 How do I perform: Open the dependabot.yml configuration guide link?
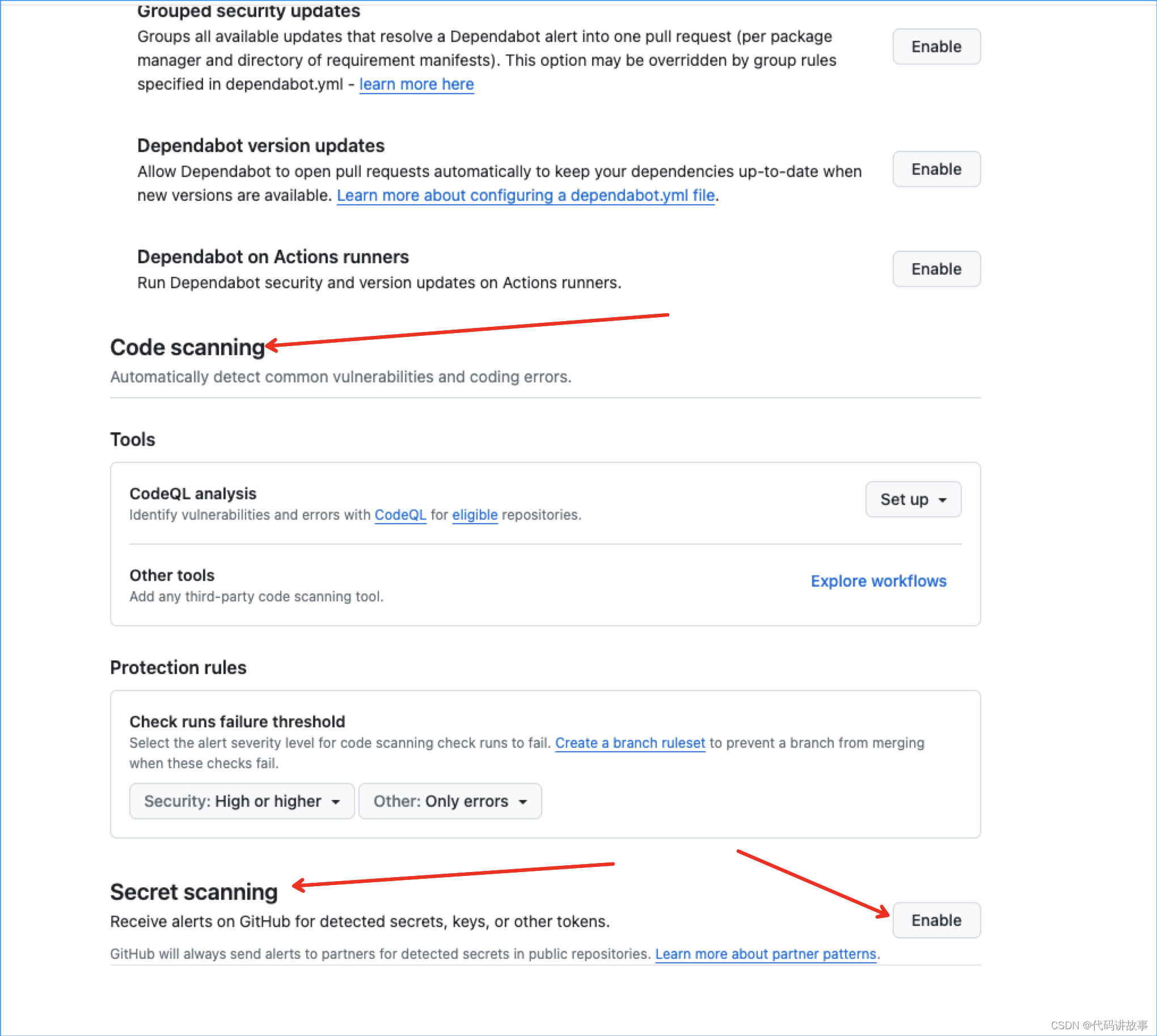526,195
